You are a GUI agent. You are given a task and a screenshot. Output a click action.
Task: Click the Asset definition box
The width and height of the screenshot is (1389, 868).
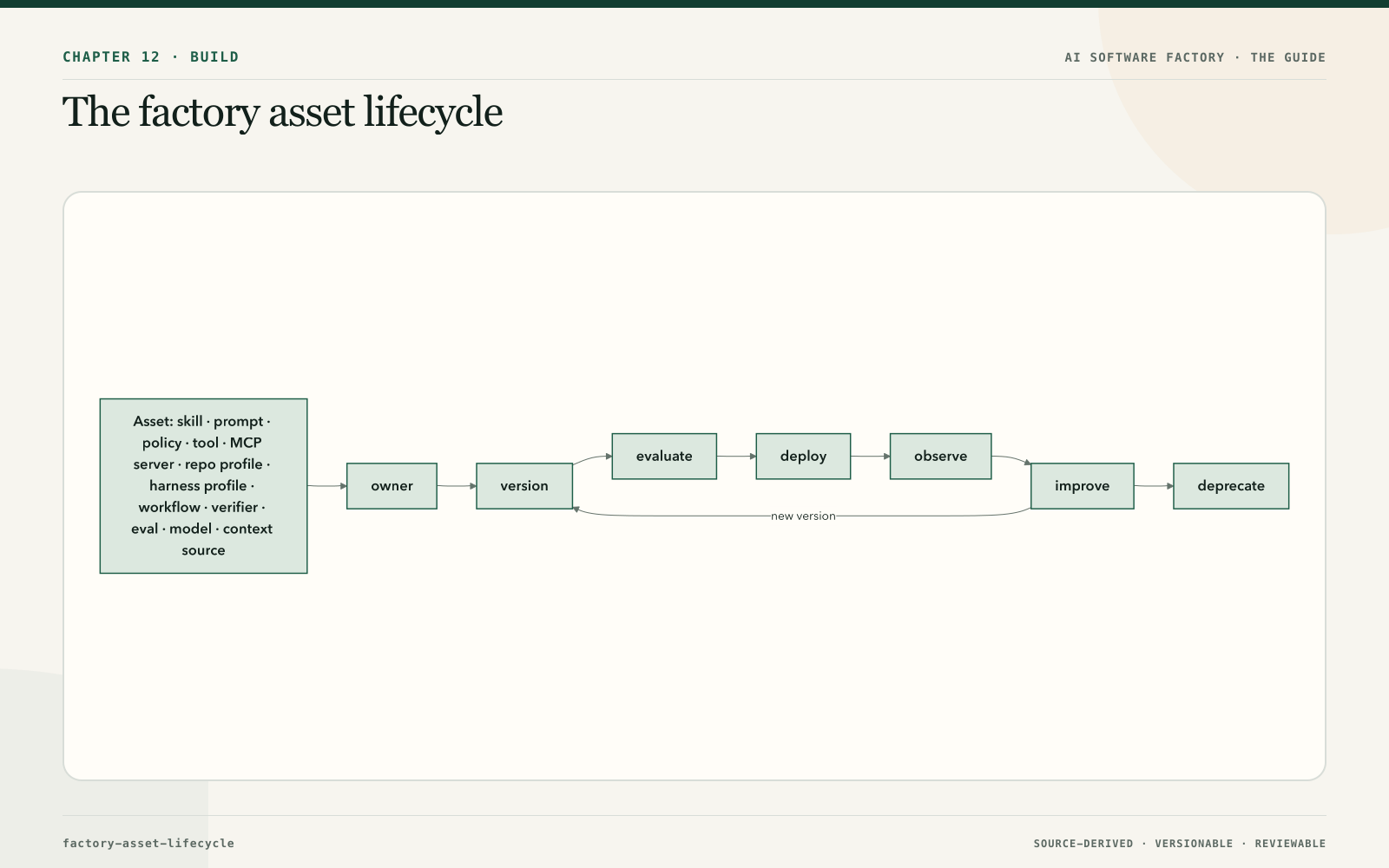[x=203, y=486]
